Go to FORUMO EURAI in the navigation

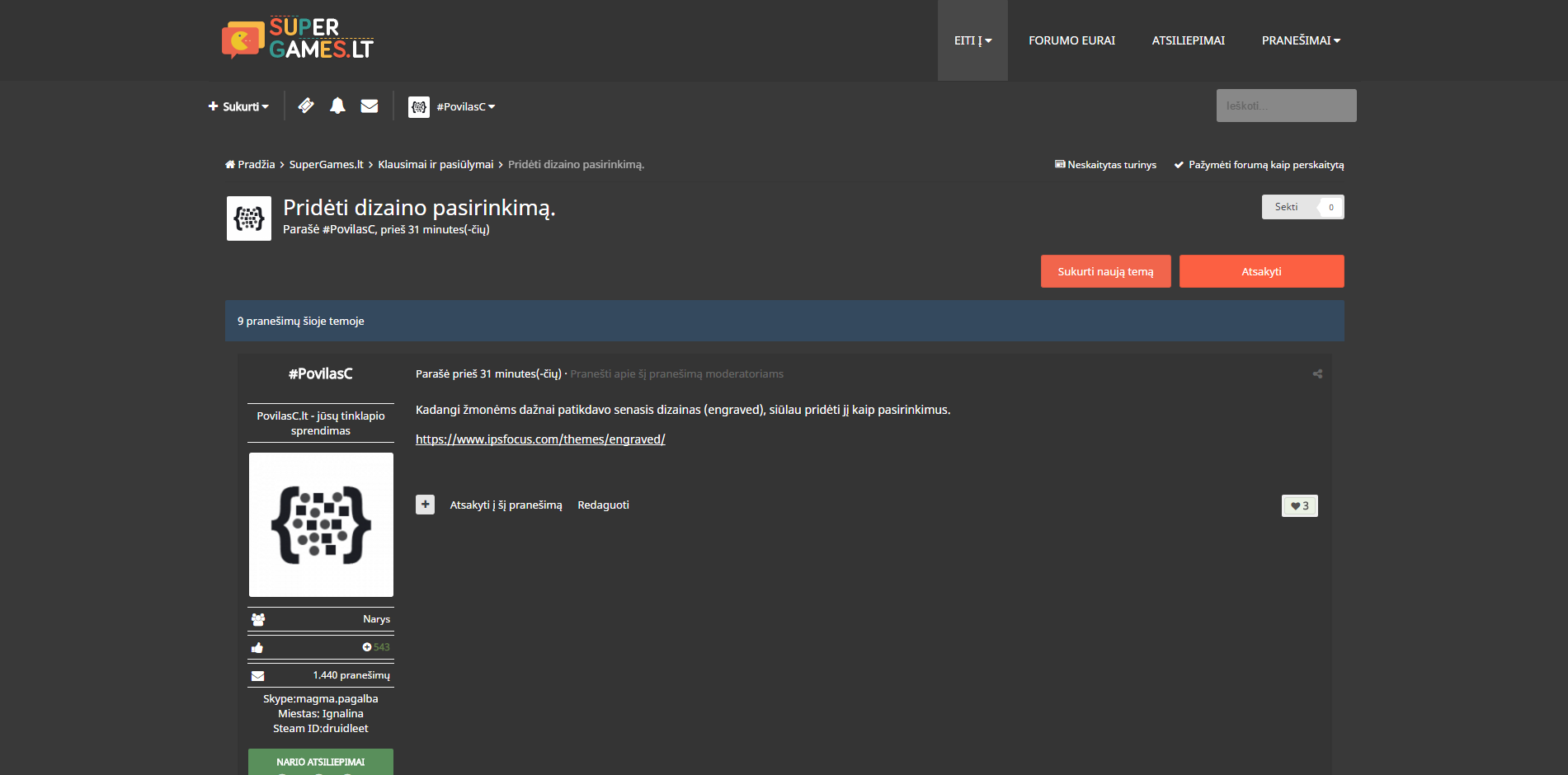[x=1071, y=40]
